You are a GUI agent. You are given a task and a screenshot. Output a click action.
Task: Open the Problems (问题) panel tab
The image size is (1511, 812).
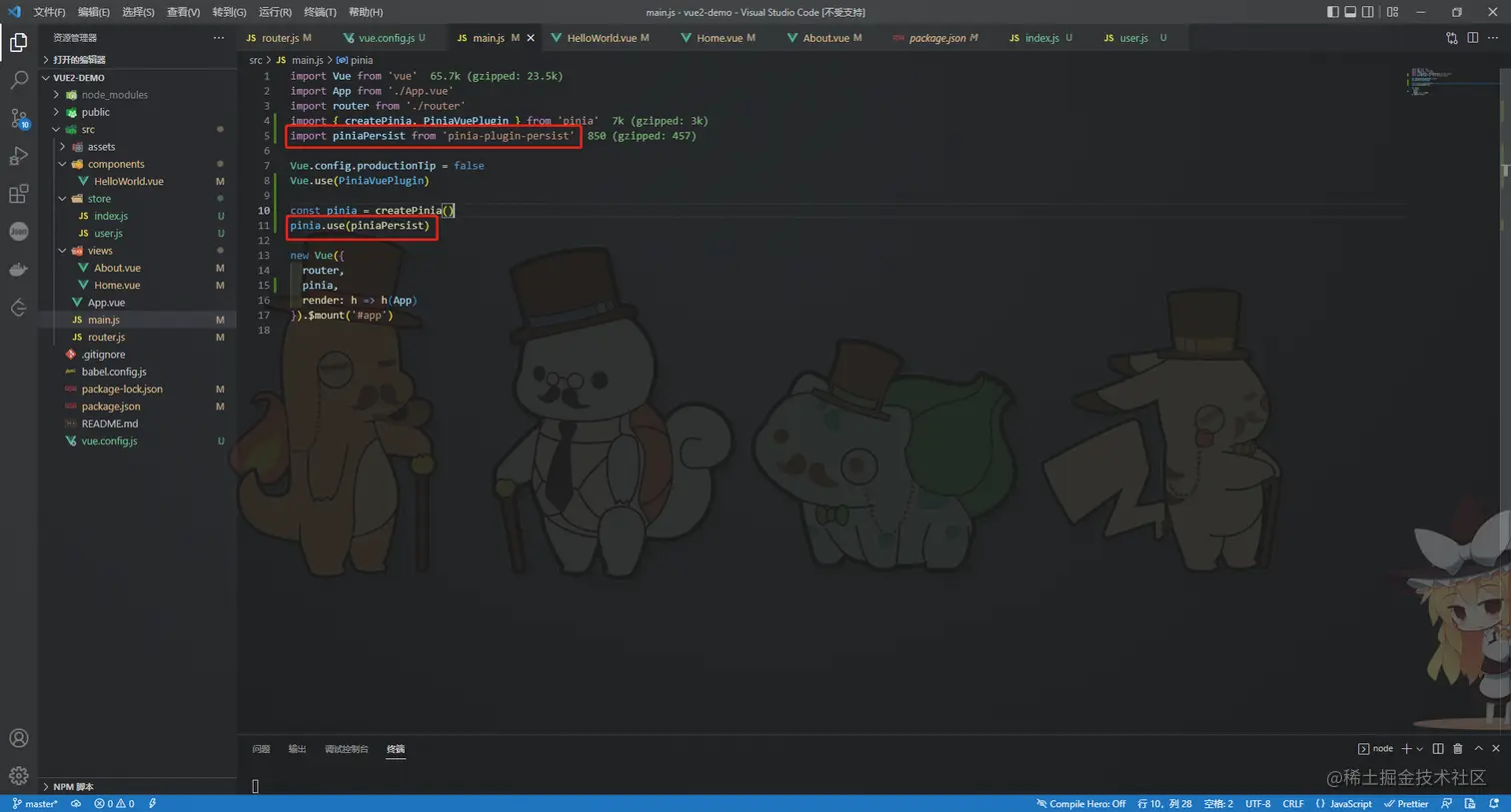pyautogui.click(x=261, y=749)
